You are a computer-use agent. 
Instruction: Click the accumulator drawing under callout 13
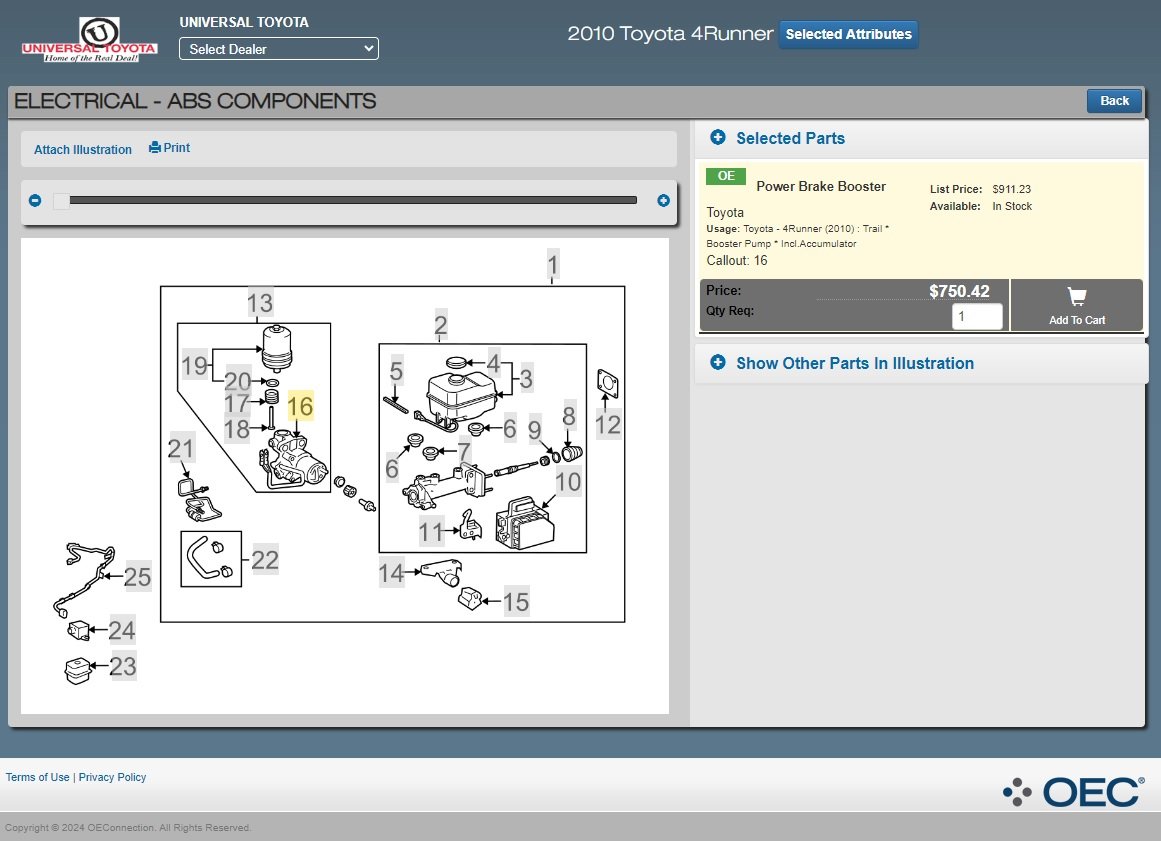[x=278, y=348]
